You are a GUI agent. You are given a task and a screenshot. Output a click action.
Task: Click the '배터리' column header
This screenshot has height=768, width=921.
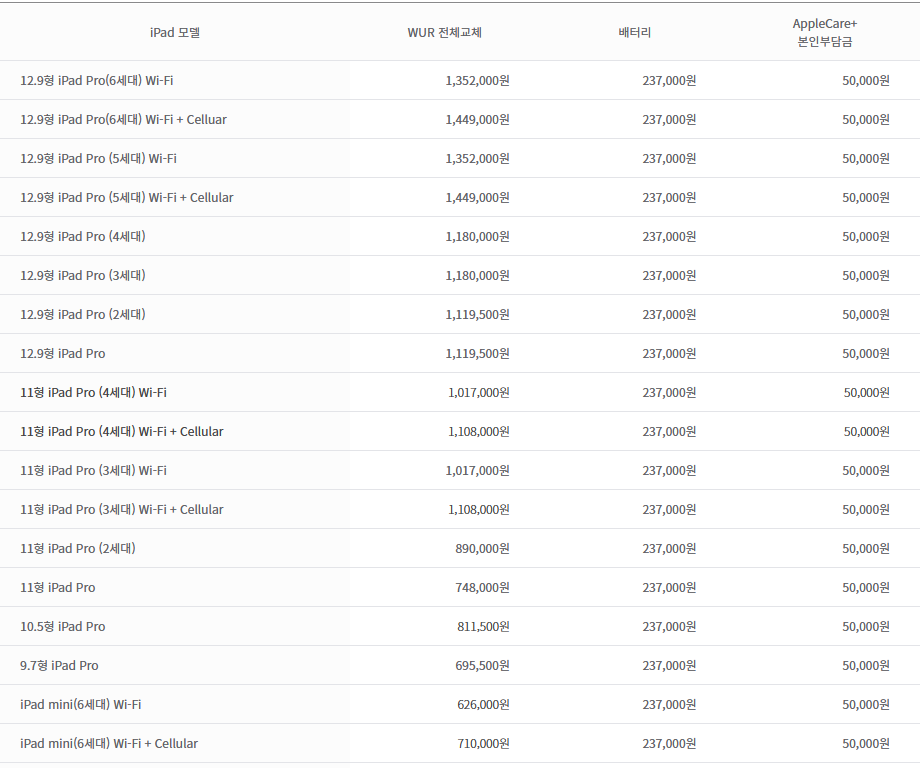pyautogui.click(x=634, y=33)
